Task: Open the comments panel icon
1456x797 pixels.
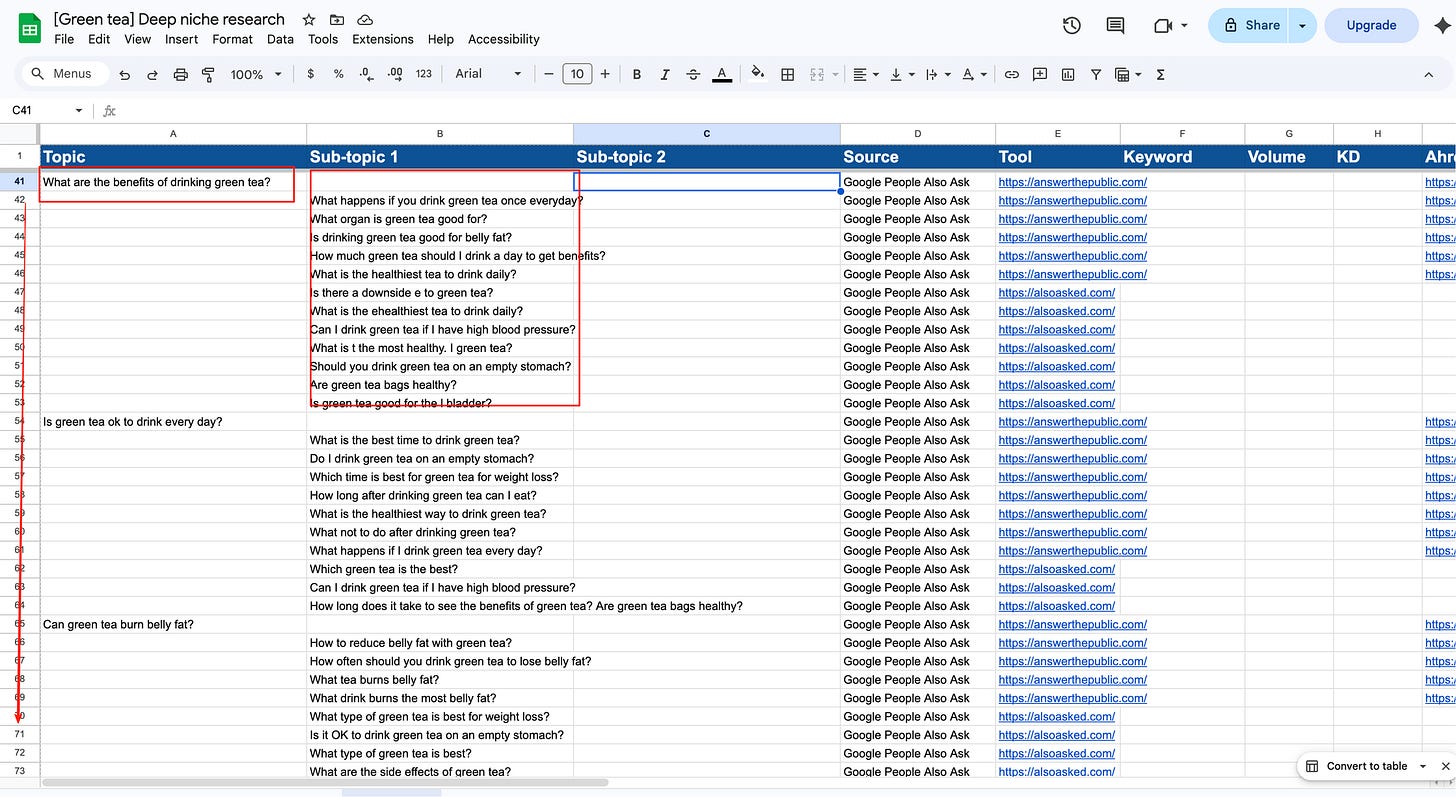Action: [1115, 26]
